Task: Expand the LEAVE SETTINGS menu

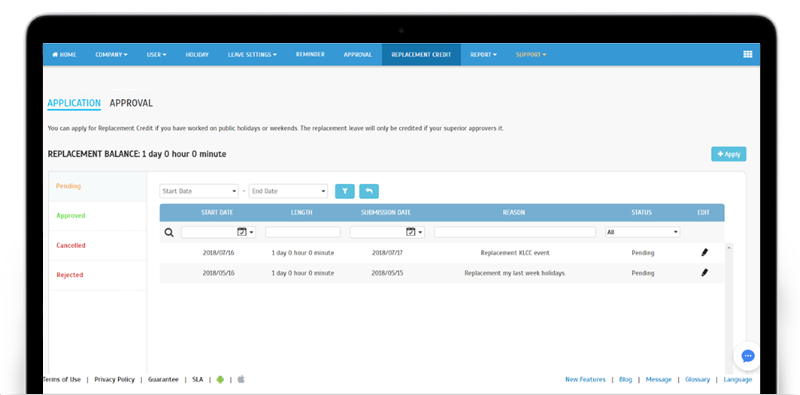Action: (252, 55)
